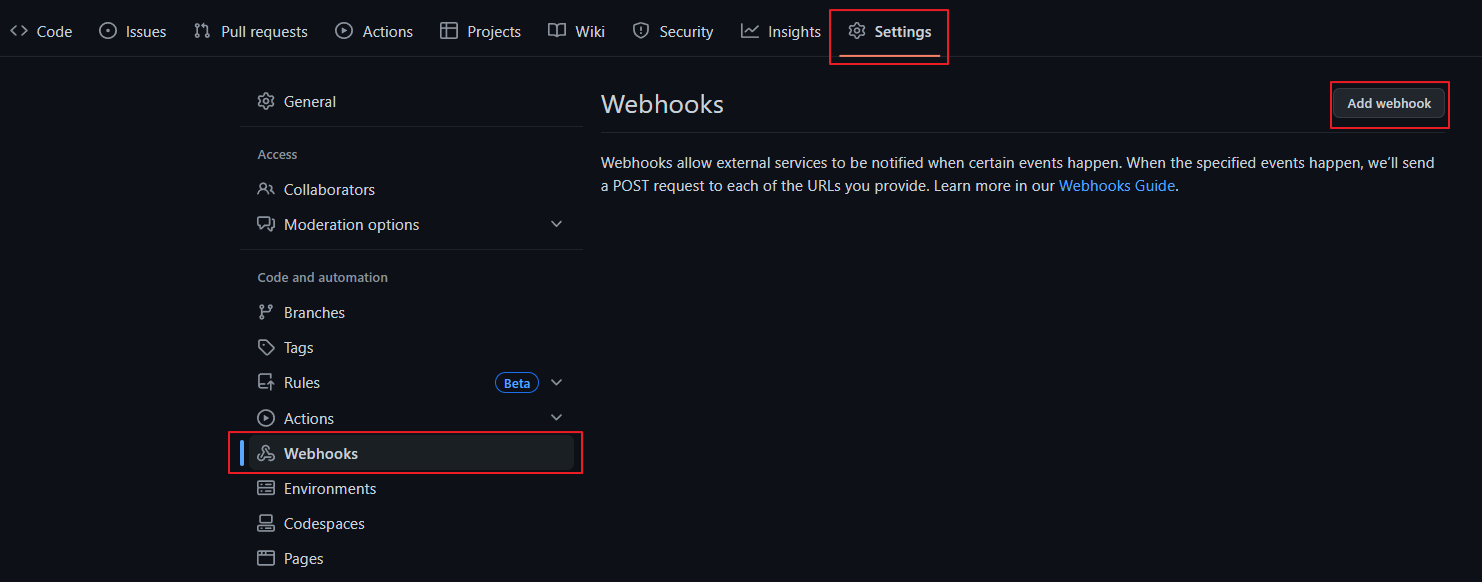Screen dimensions: 1482x582
Task: Open the Rules sidebar entry
Action: tap(411, 382)
